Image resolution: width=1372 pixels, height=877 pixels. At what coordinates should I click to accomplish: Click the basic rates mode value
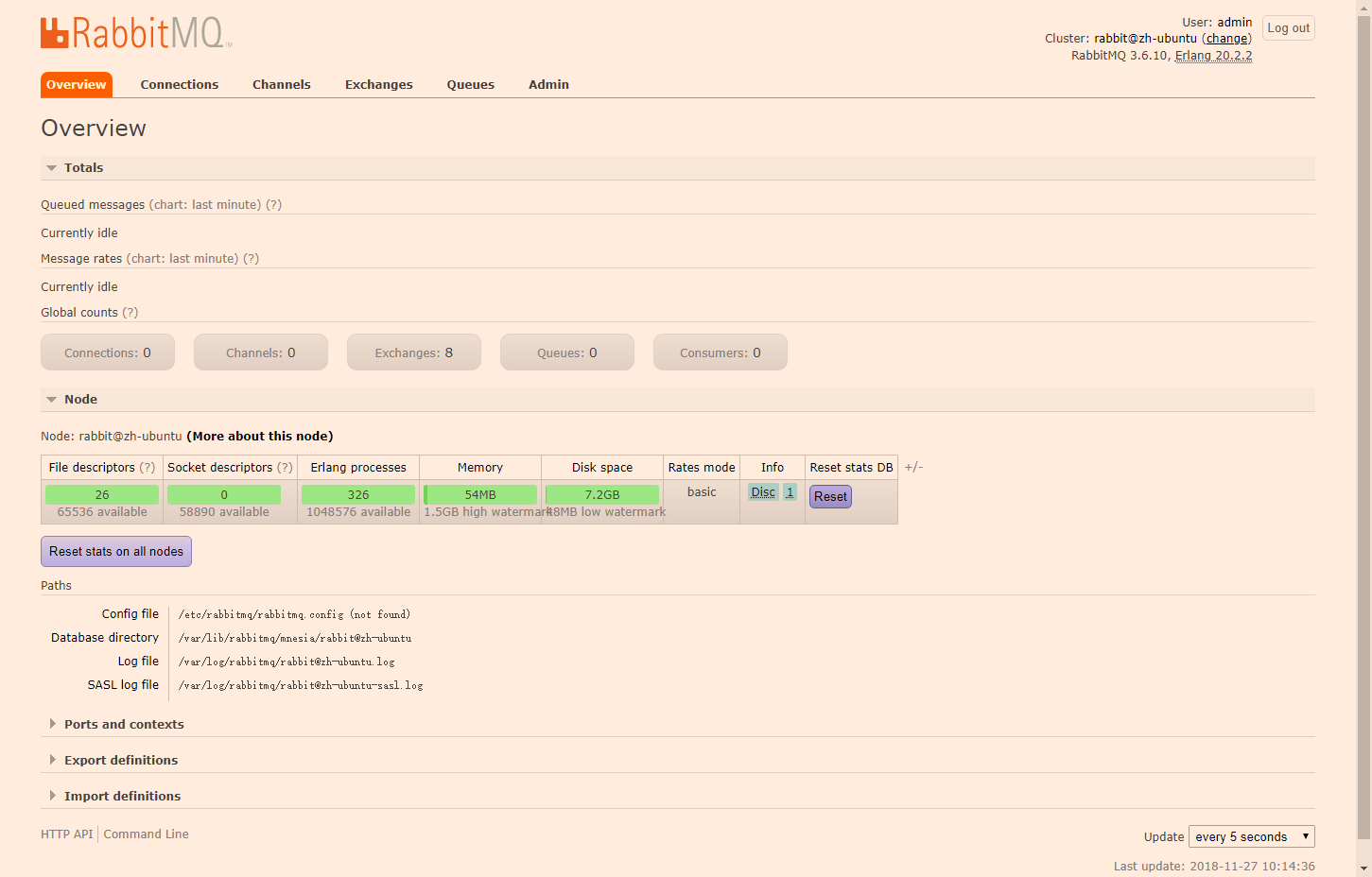pyautogui.click(x=702, y=491)
